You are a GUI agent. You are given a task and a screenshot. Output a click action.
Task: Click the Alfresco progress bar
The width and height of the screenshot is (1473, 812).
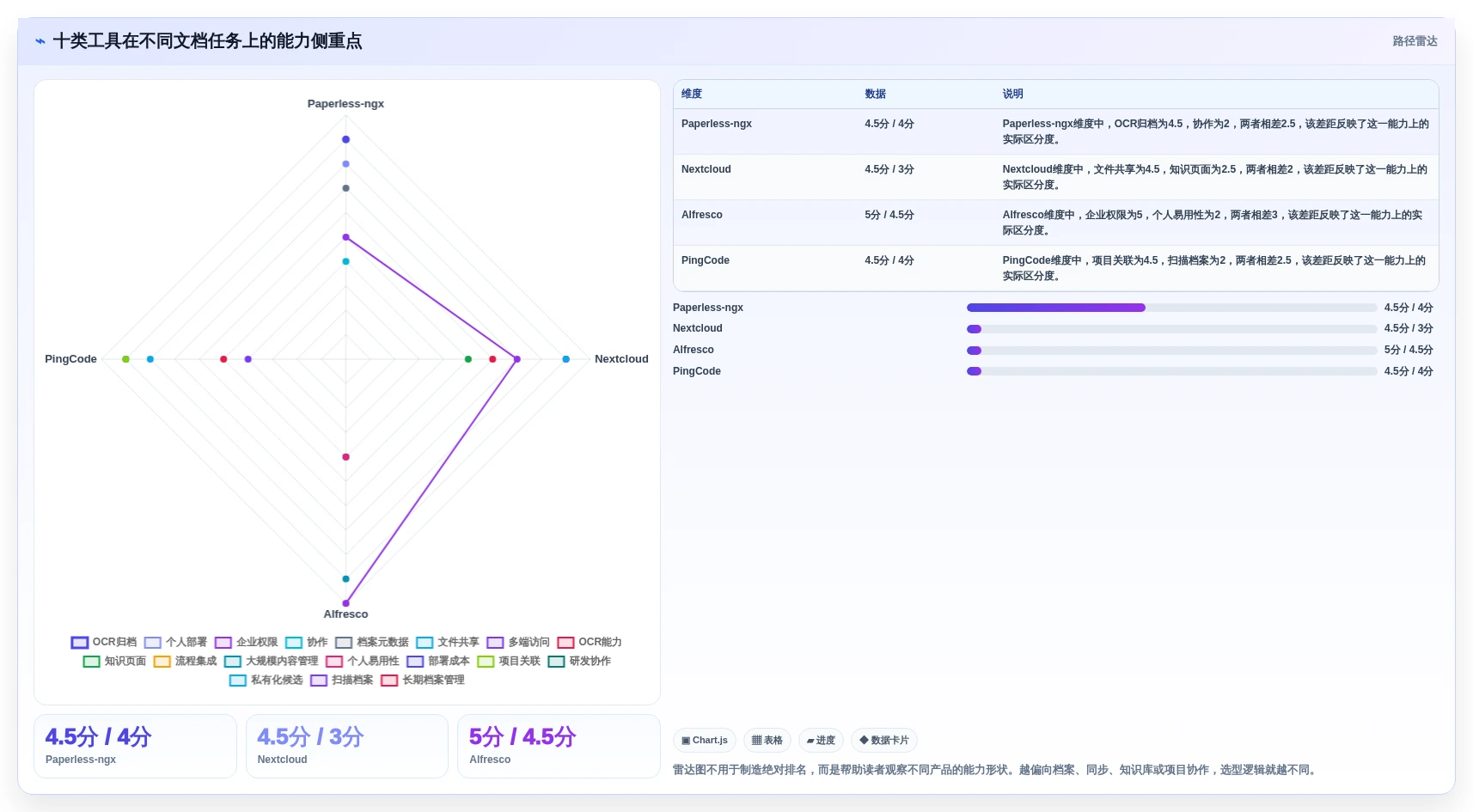1171,351
